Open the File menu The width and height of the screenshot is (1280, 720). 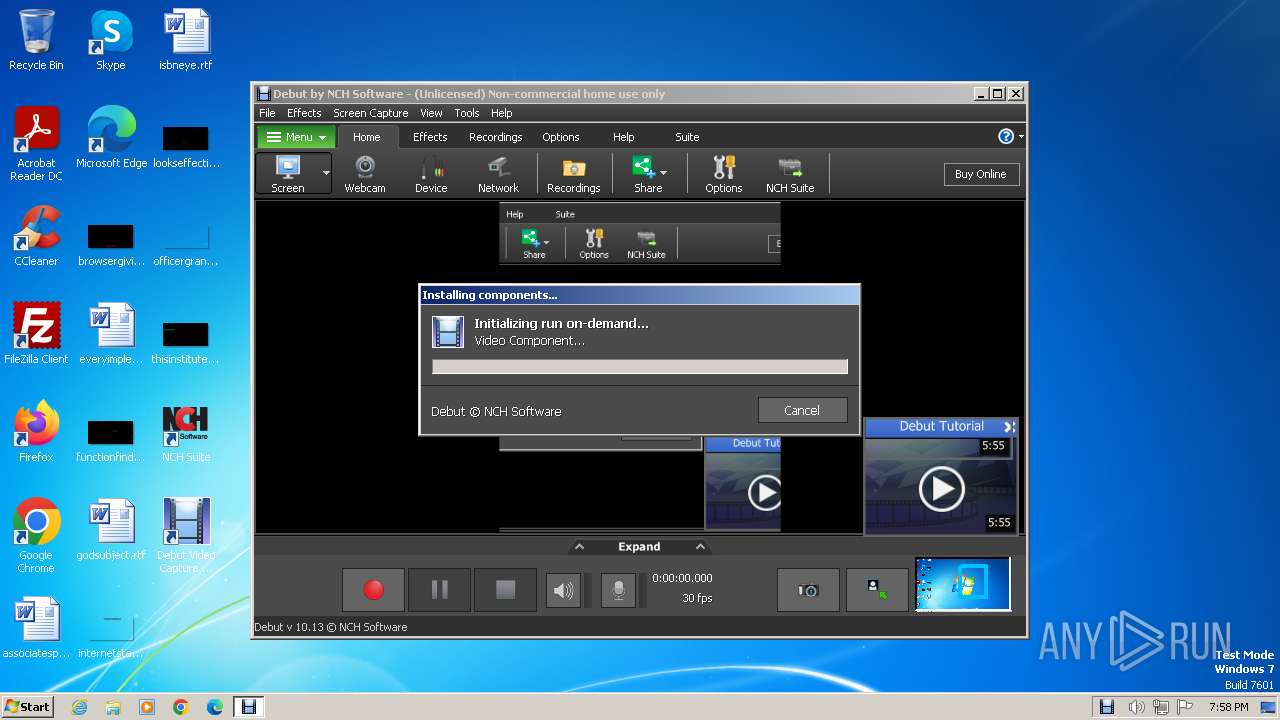[267, 113]
